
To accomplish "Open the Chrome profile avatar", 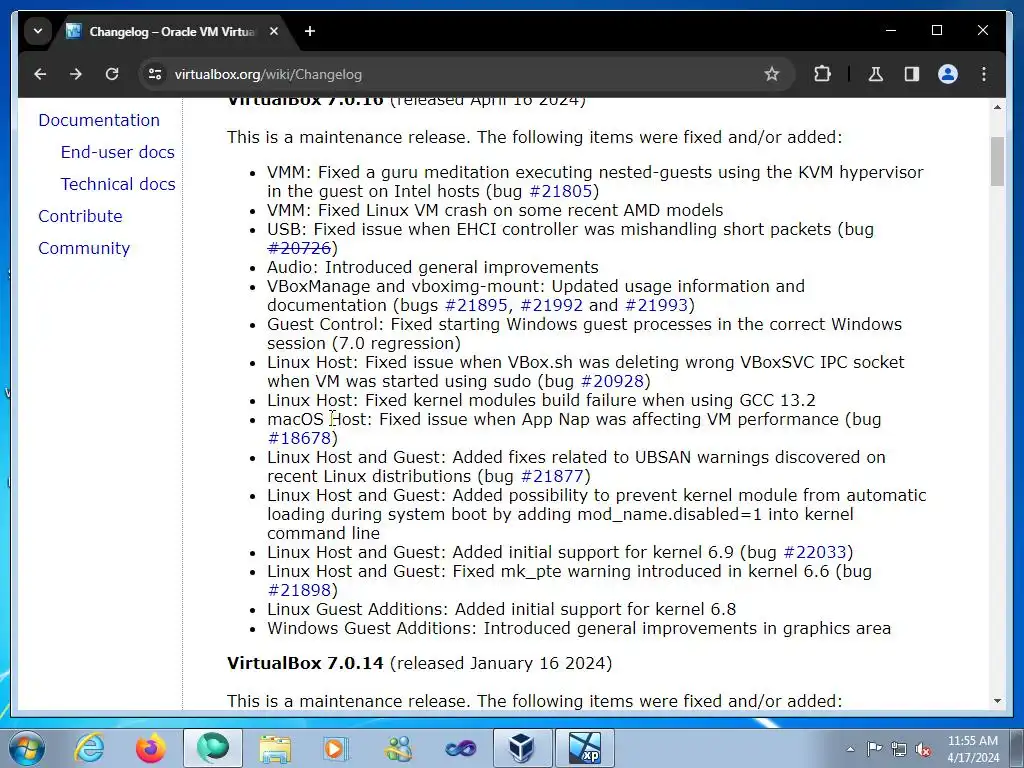I will click(948, 74).
